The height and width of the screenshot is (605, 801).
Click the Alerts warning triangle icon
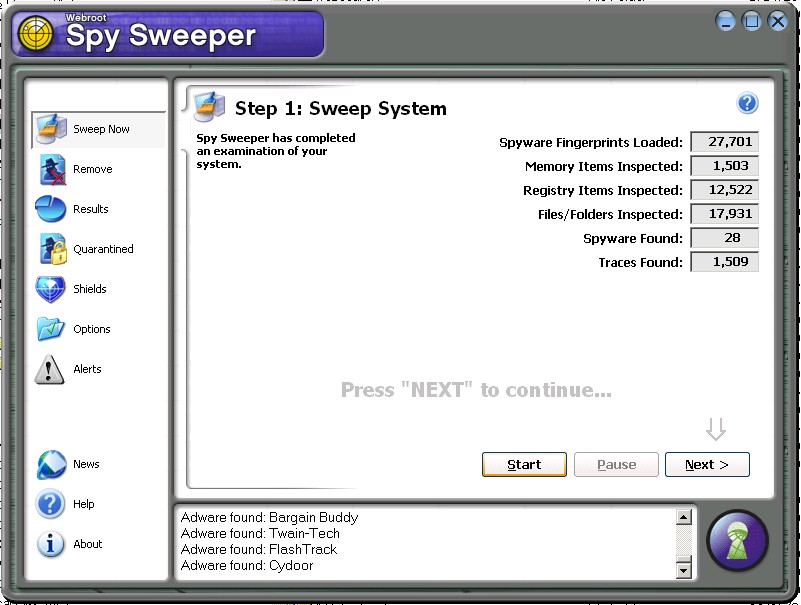(50, 369)
